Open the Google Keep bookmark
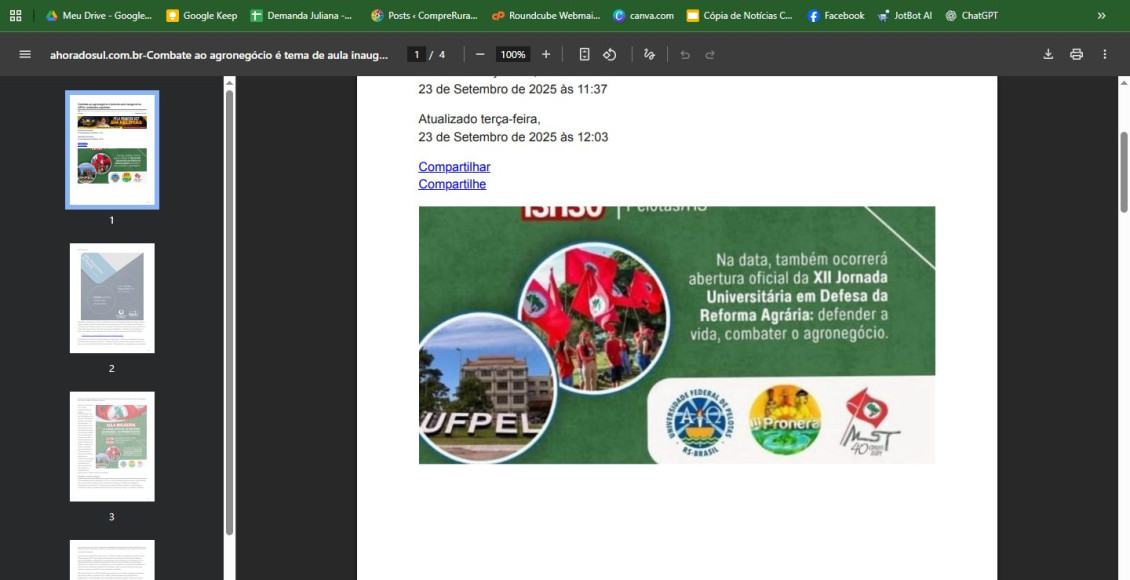This screenshot has height=580, width=1130. (x=199, y=15)
